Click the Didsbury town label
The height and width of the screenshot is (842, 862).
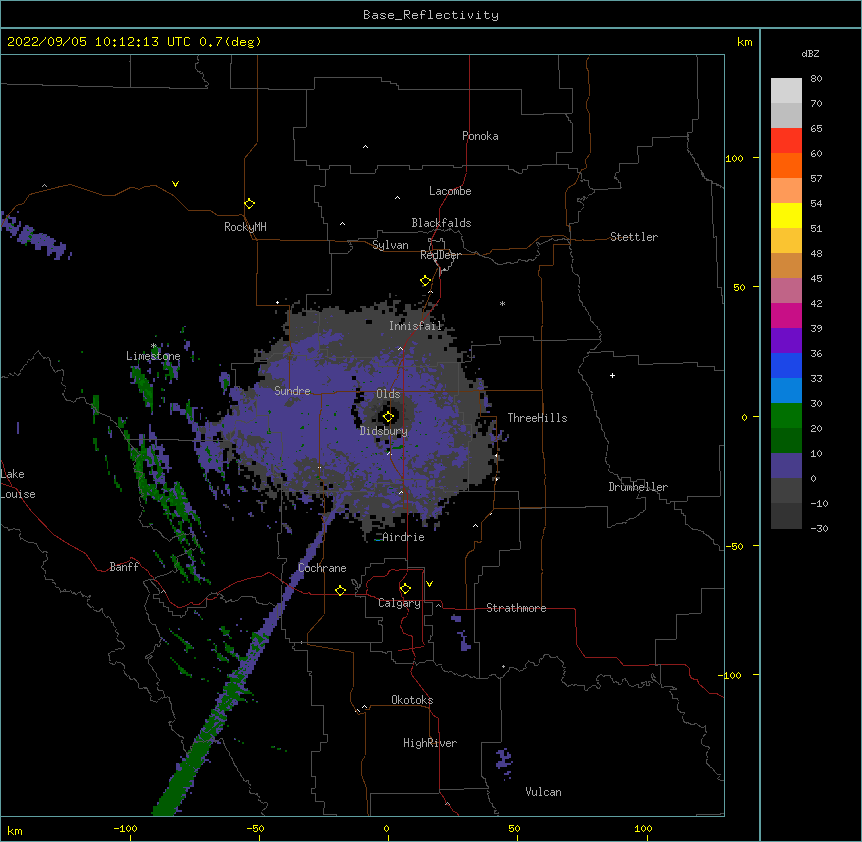pos(384,431)
